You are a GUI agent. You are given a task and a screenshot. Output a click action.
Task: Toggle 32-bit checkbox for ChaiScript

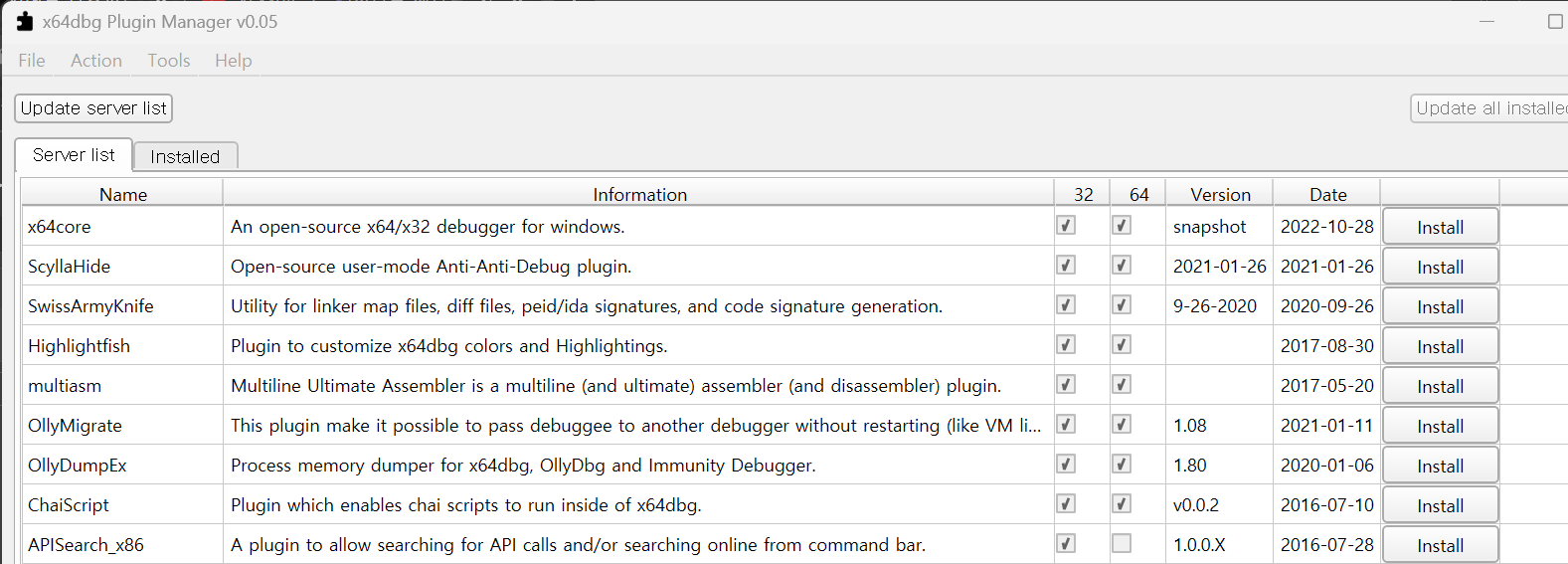1066,503
